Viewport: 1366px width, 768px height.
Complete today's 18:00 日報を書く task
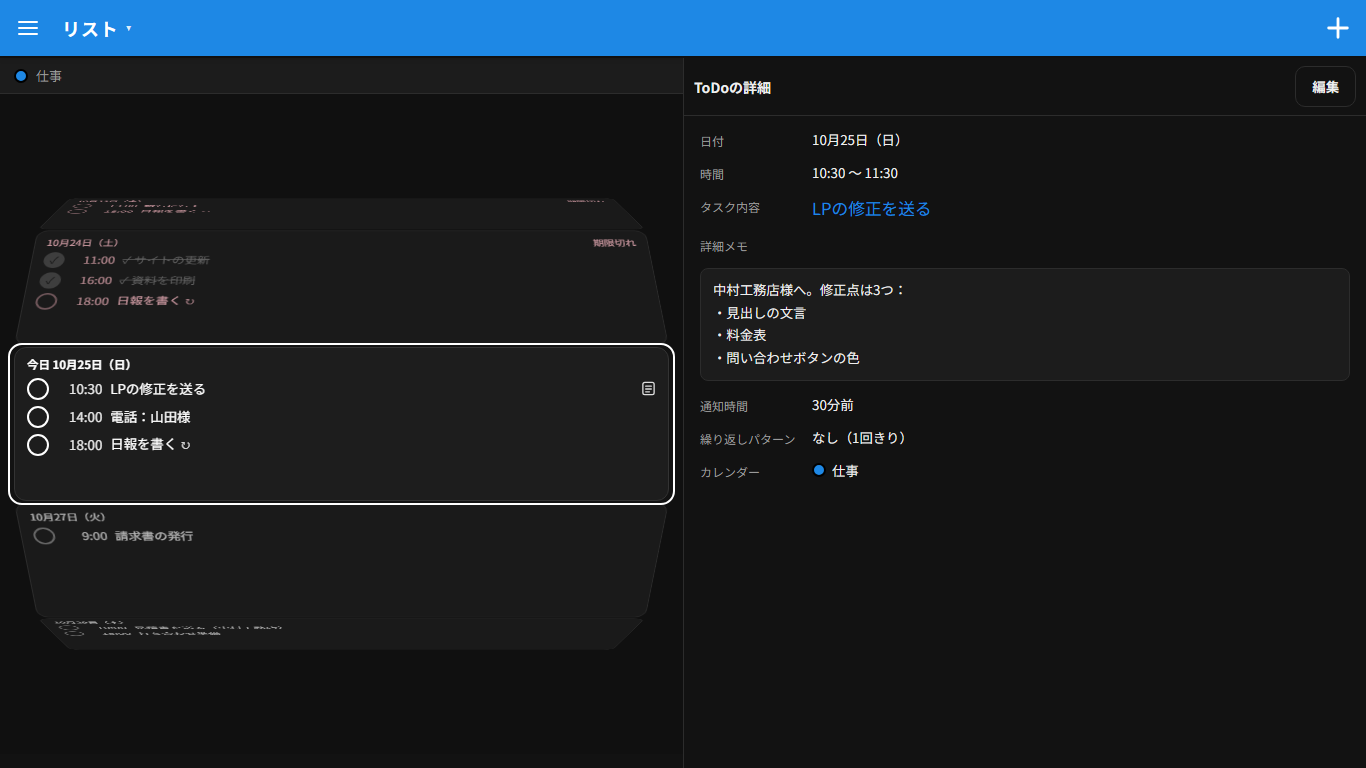tap(38, 445)
